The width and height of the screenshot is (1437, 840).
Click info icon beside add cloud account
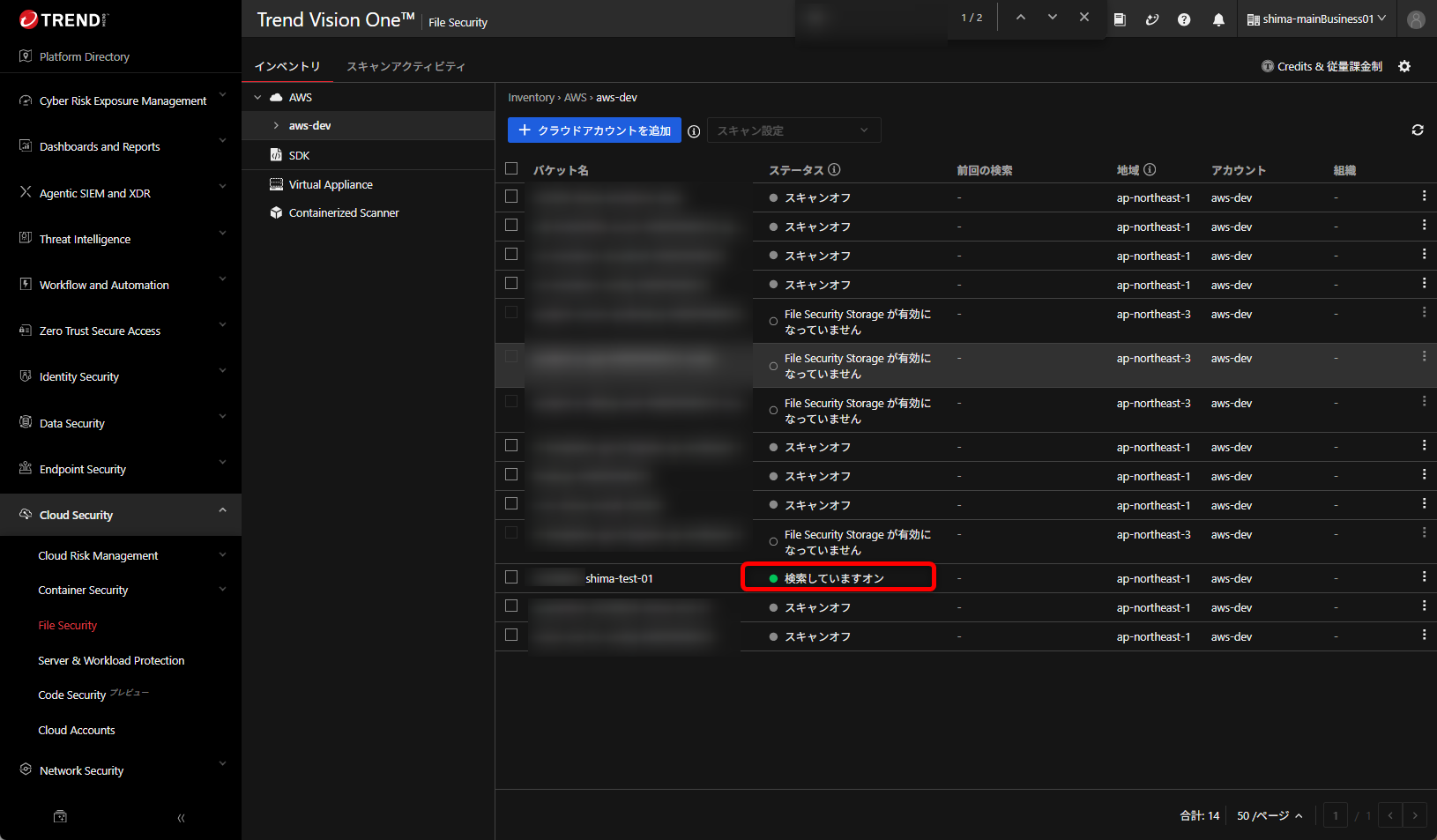[x=694, y=131]
